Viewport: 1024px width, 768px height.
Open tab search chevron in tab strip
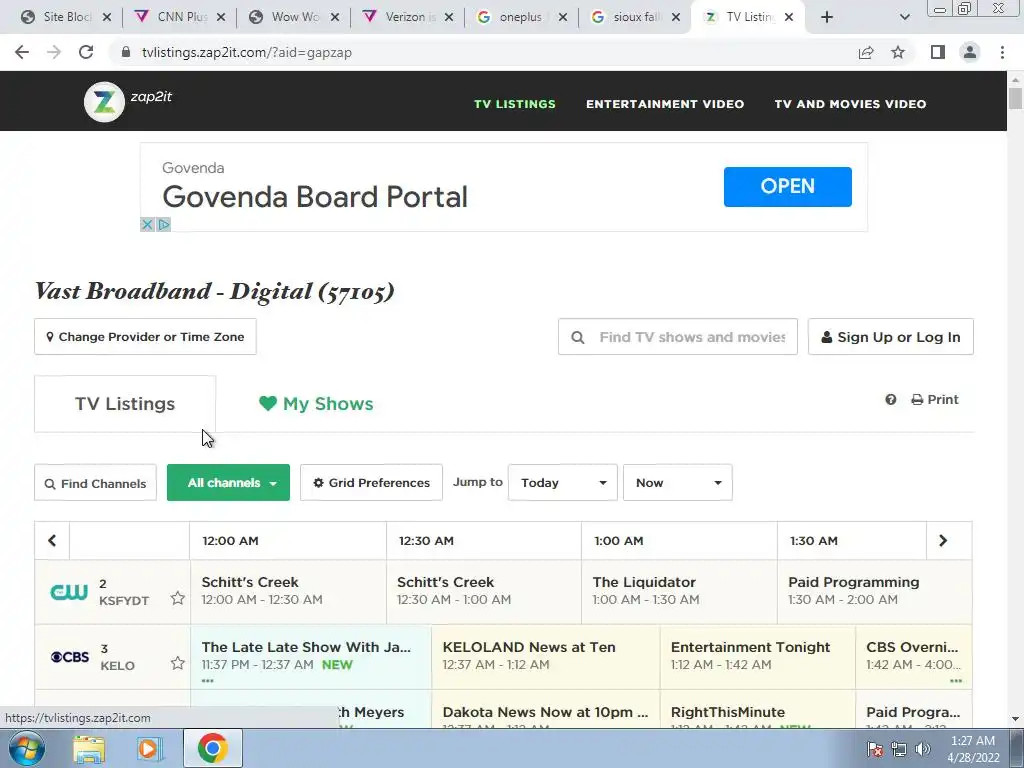point(904,17)
